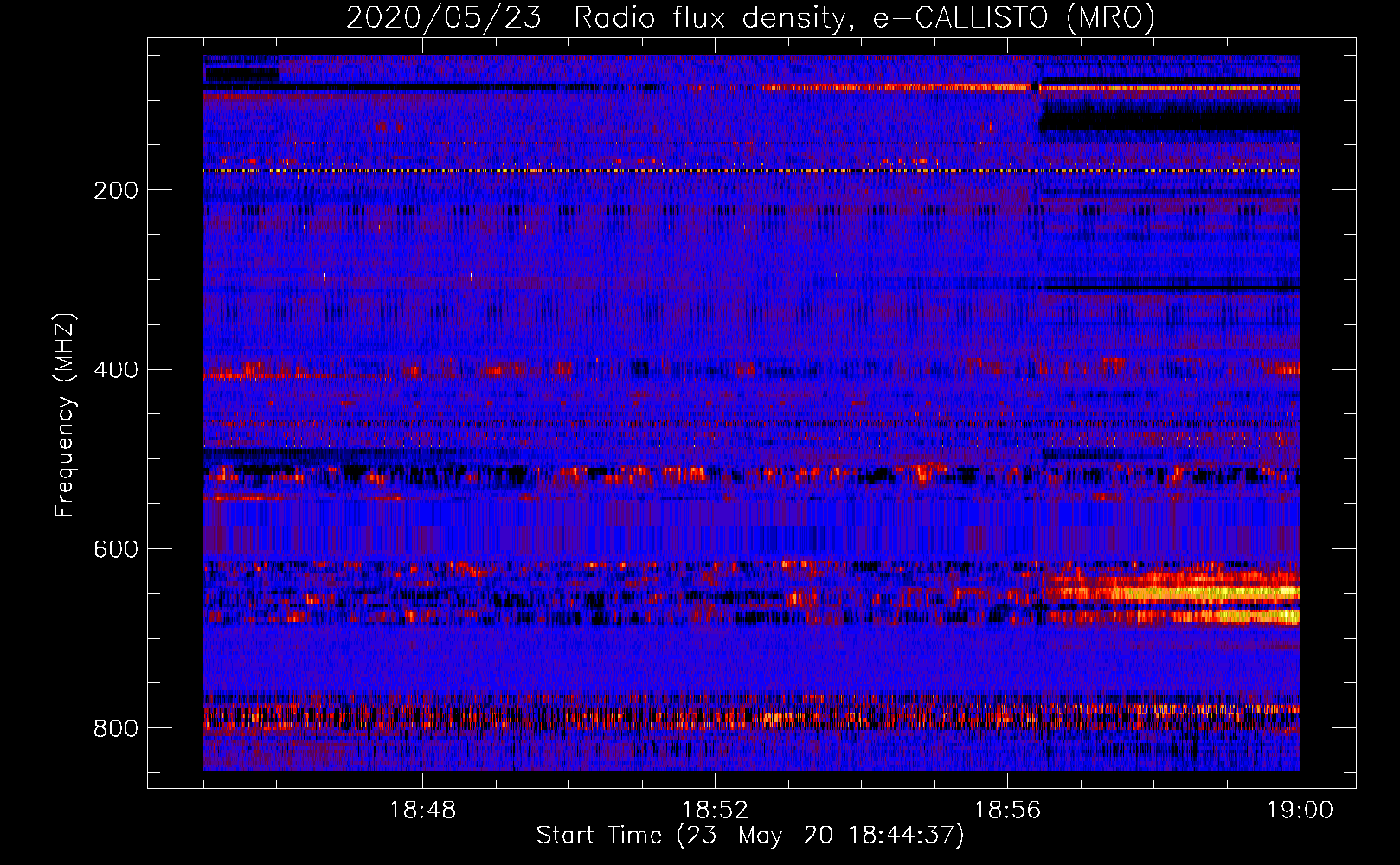This screenshot has width=1400, height=865.
Task: Click the 'Frequency (MHZ)' axis label
Action: (x=65, y=414)
